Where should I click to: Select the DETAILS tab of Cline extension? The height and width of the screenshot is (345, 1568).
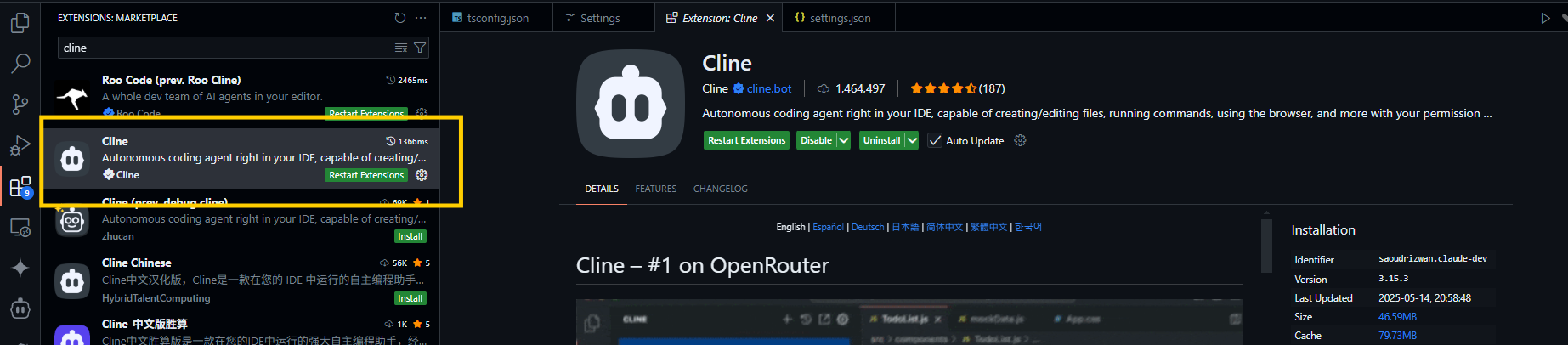pos(602,189)
